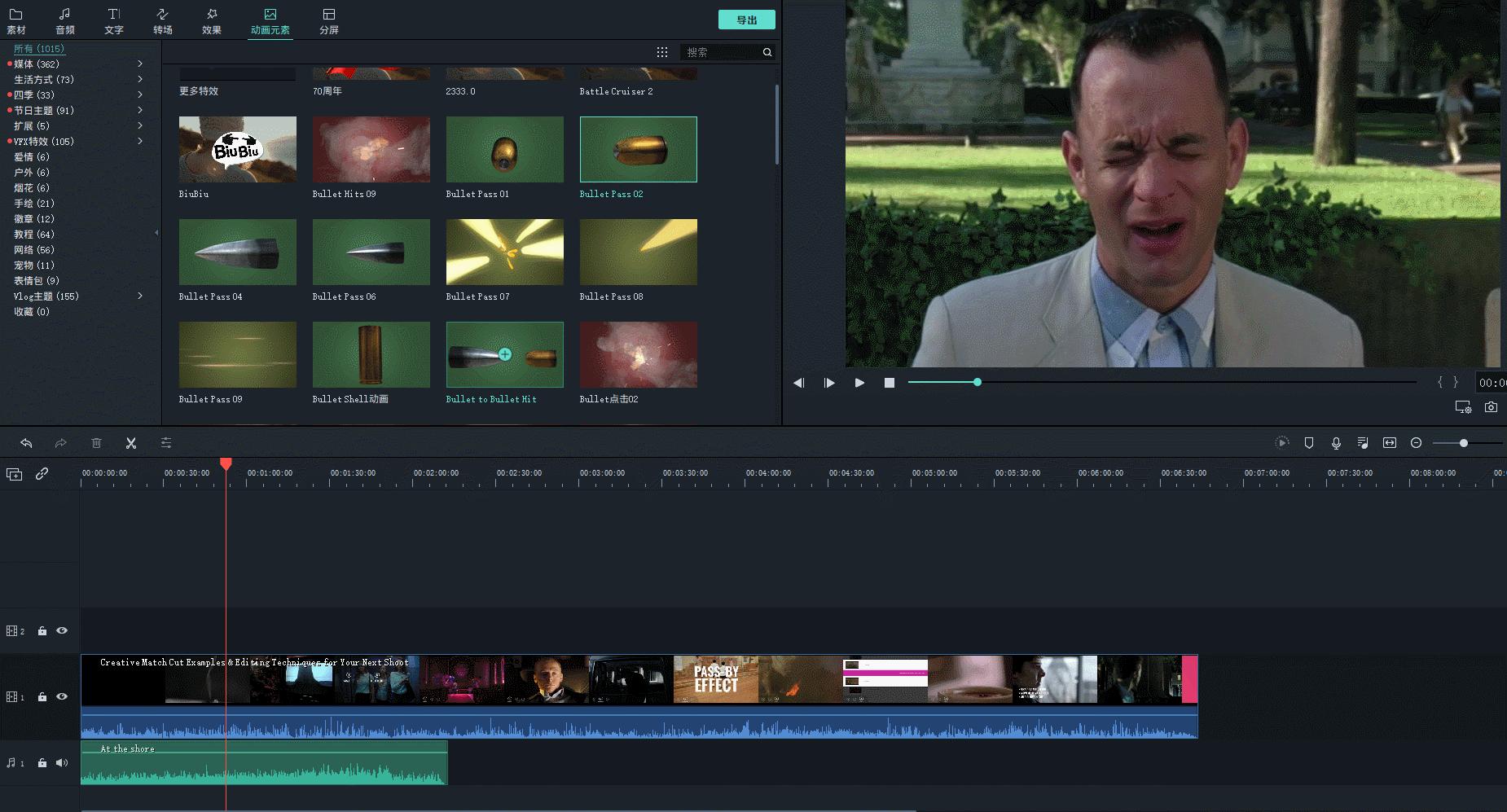Stop the preview playback

pos(890,383)
